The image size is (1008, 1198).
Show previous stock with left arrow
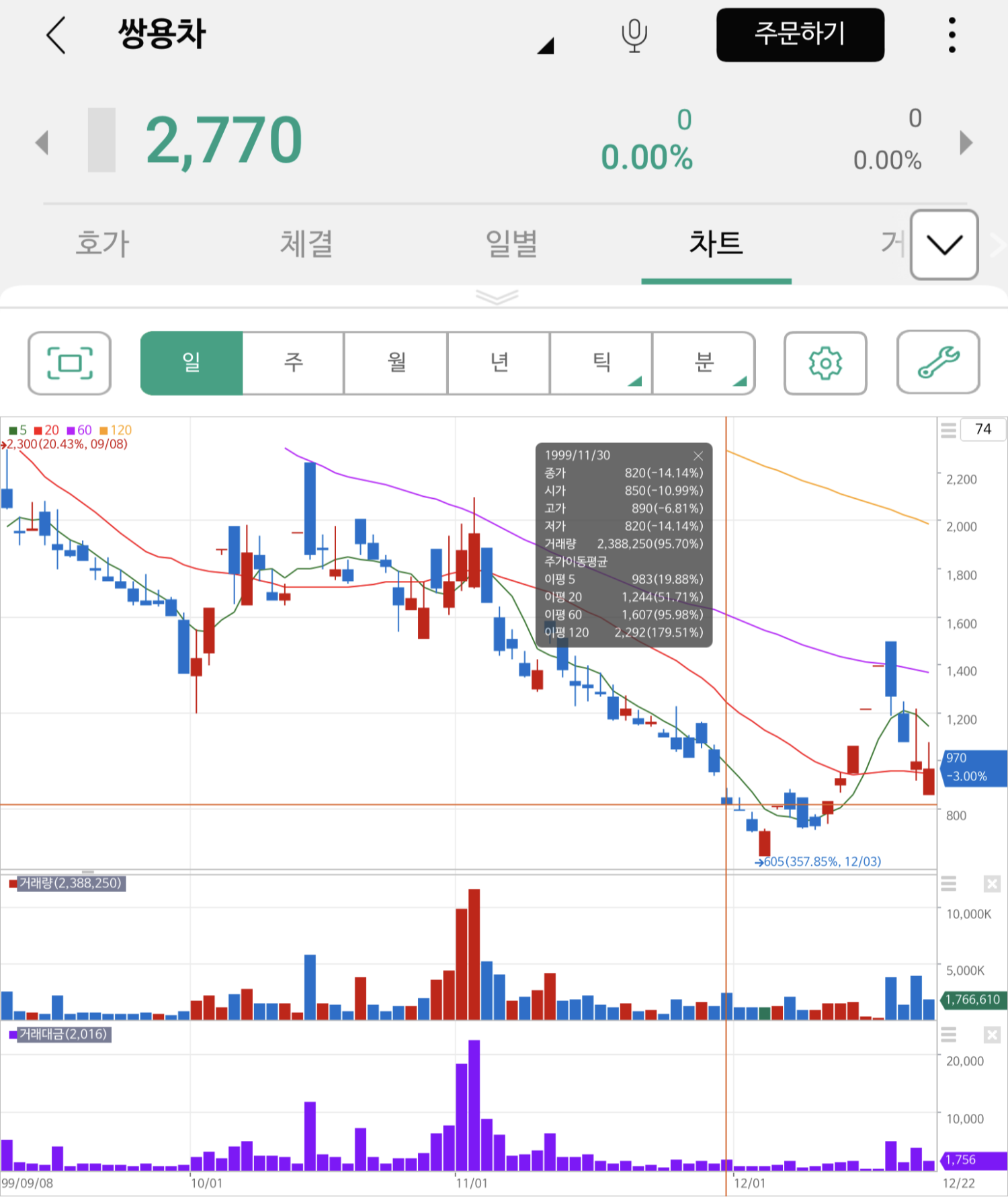pyautogui.click(x=42, y=143)
